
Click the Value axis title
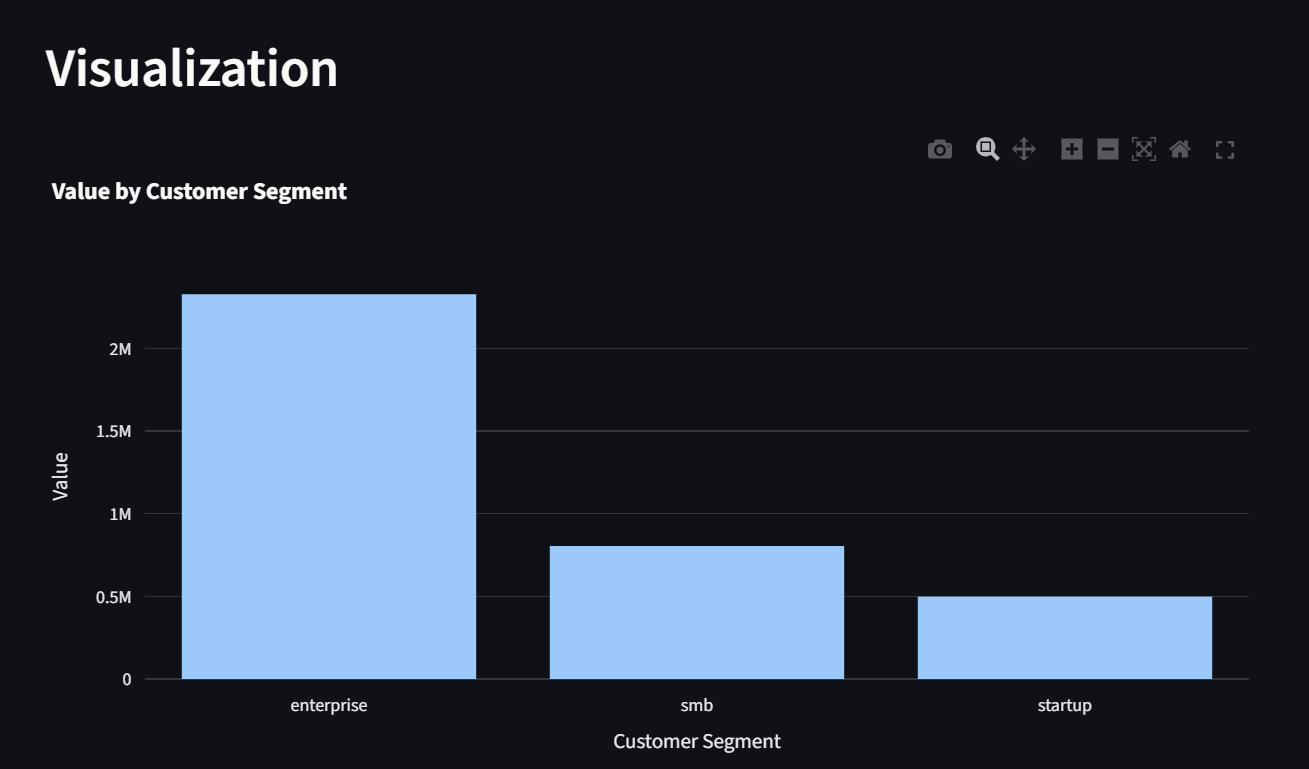coord(61,476)
